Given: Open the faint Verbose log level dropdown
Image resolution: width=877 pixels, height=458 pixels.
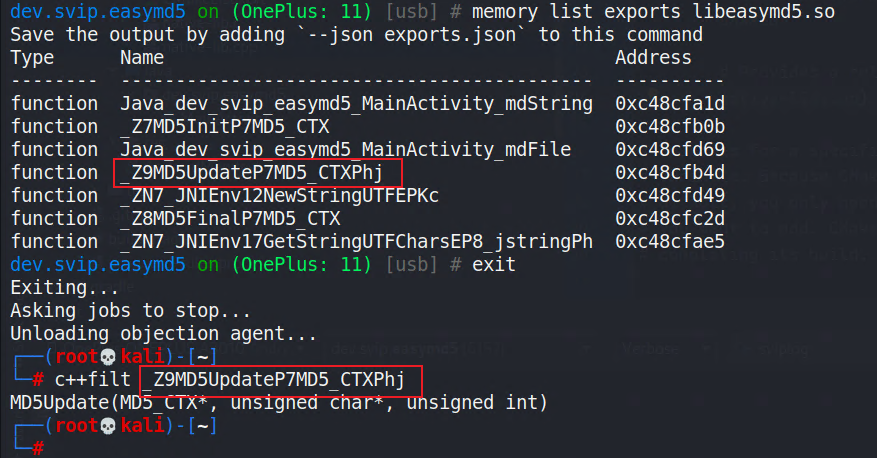Looking at the screenshot, I should point(665,350).
